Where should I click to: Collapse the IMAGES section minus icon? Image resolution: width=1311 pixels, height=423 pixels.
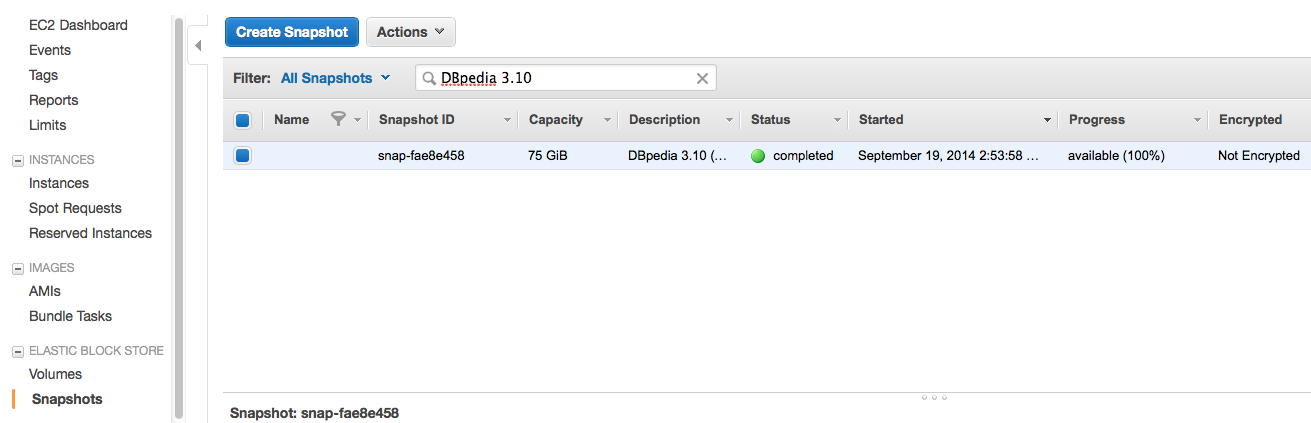tap(17, 268)
